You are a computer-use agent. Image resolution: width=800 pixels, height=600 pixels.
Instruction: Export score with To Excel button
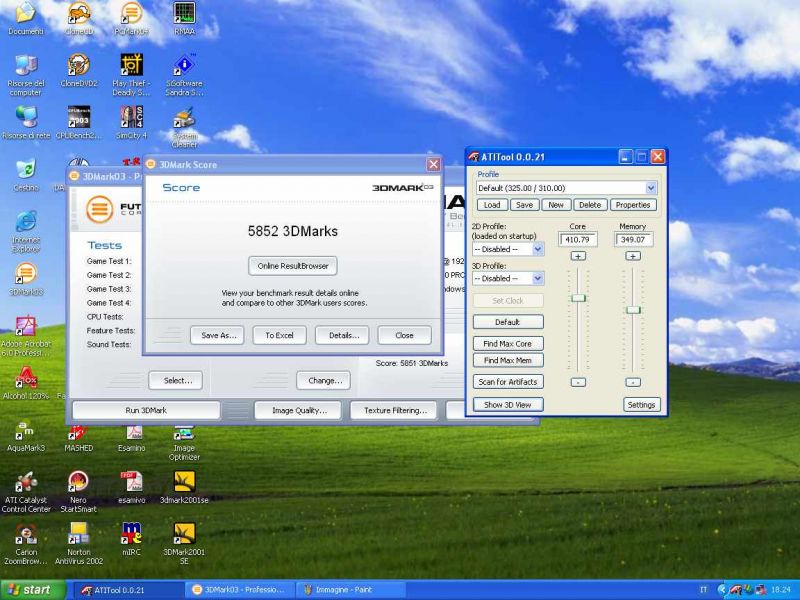280,335
